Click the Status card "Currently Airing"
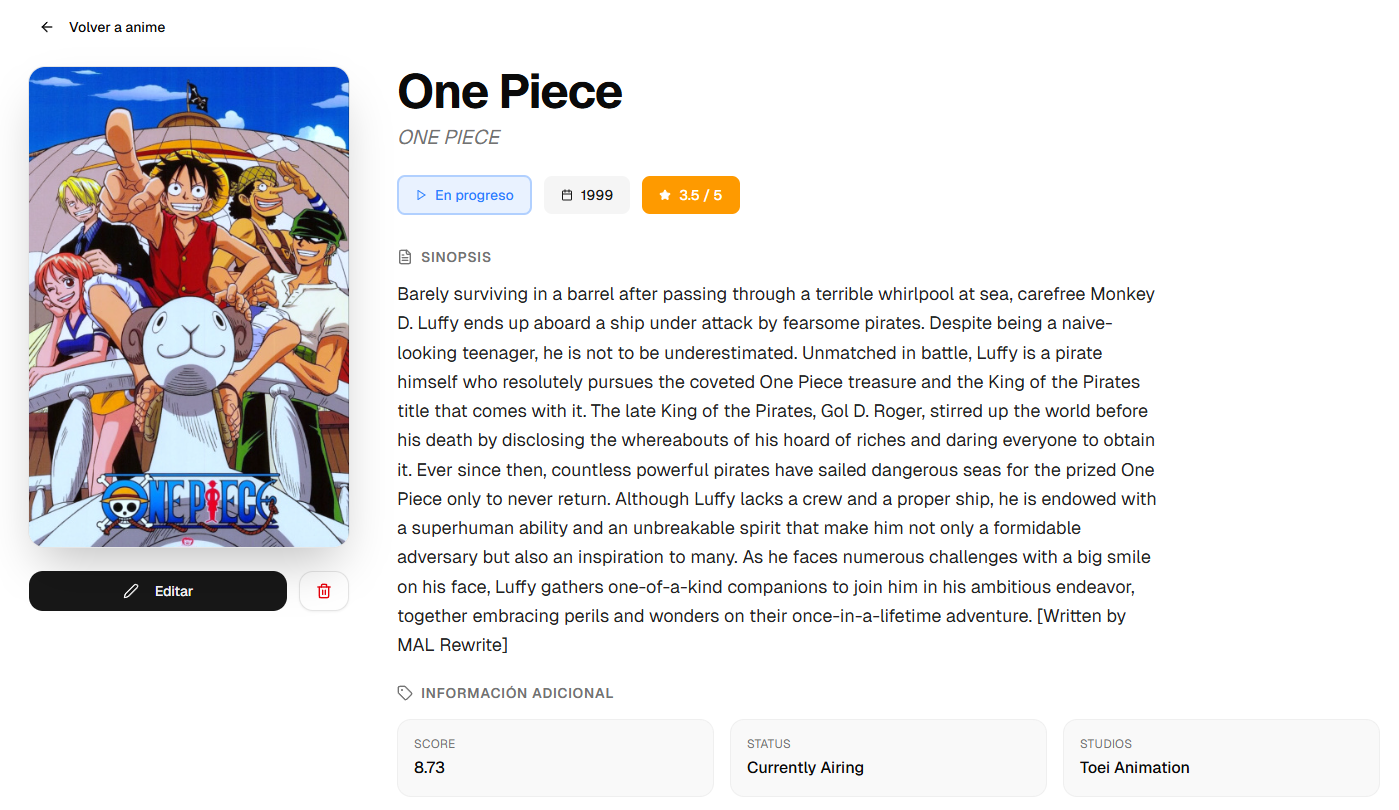The width and height of the screenshot is (1399, 810). tap(888, 758)
